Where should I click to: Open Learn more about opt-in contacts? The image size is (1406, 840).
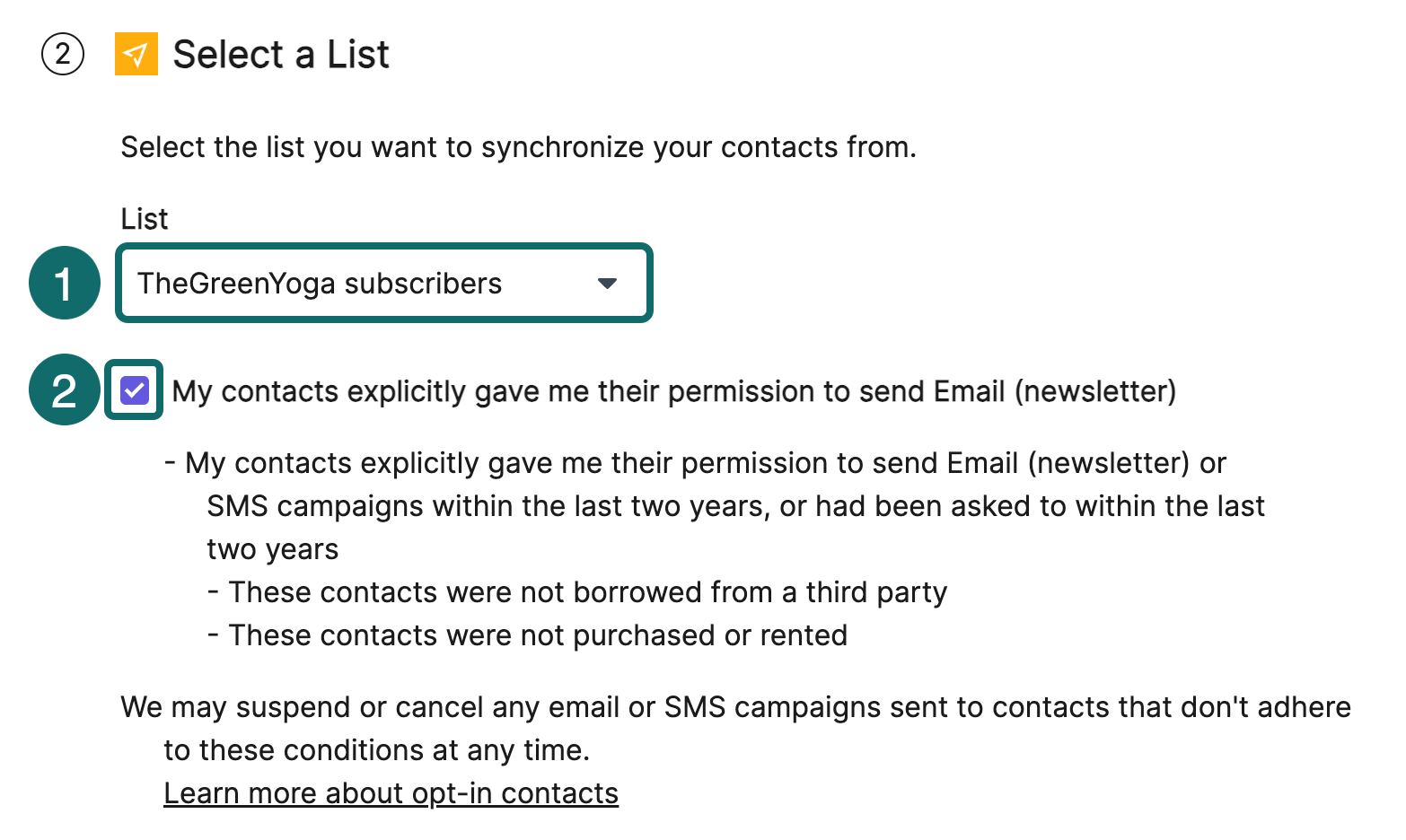[x=391, y=793]
